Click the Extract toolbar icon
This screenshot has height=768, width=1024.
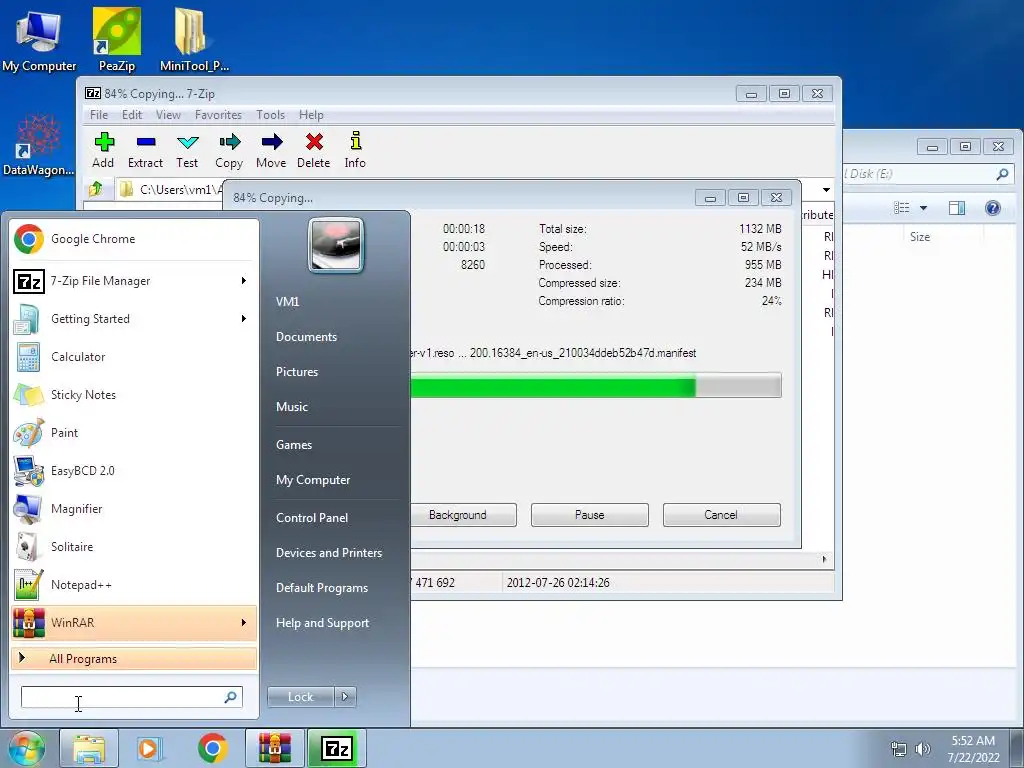point(145,150)
